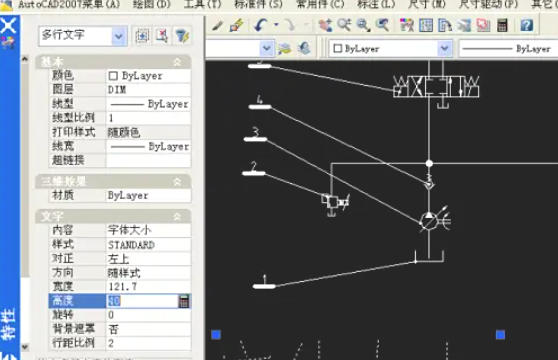Click the 颜色 ByLayer color value
558x360 pixels.
(x=148, y=76)
